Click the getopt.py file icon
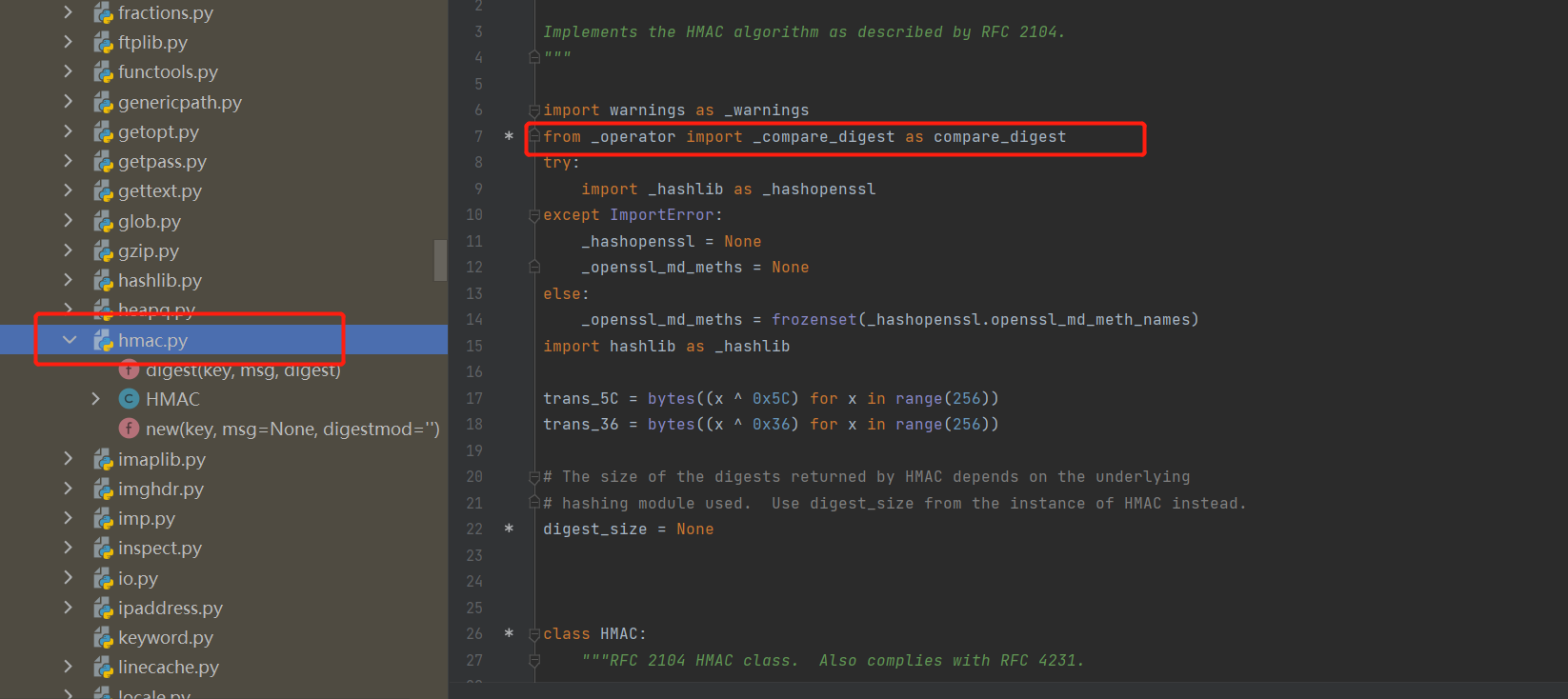 click(x=103, y=132)
